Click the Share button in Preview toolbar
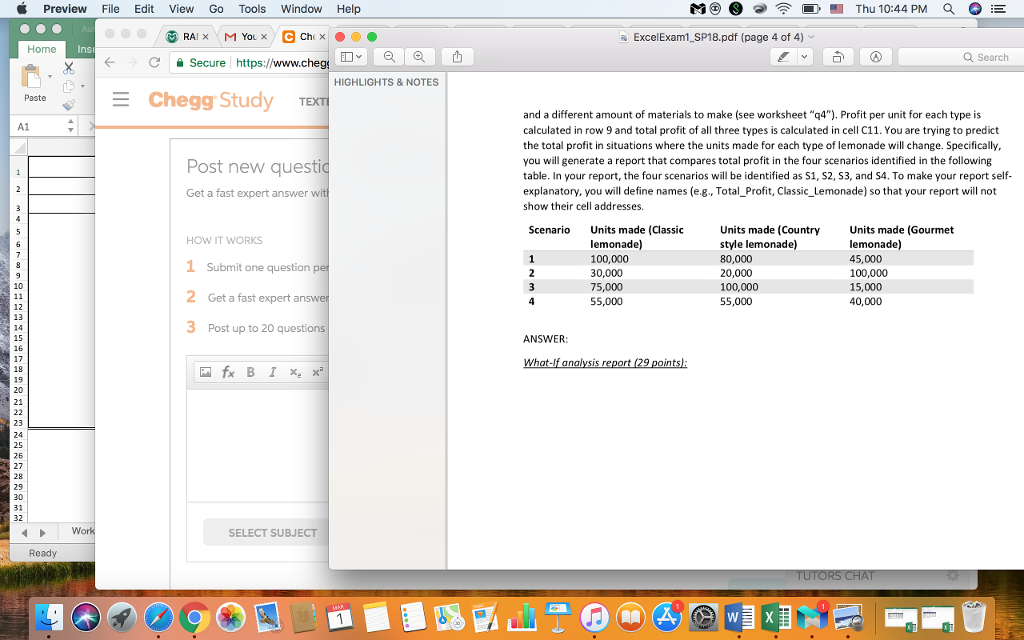1024x640 pixels. click(x=457, y=57)
